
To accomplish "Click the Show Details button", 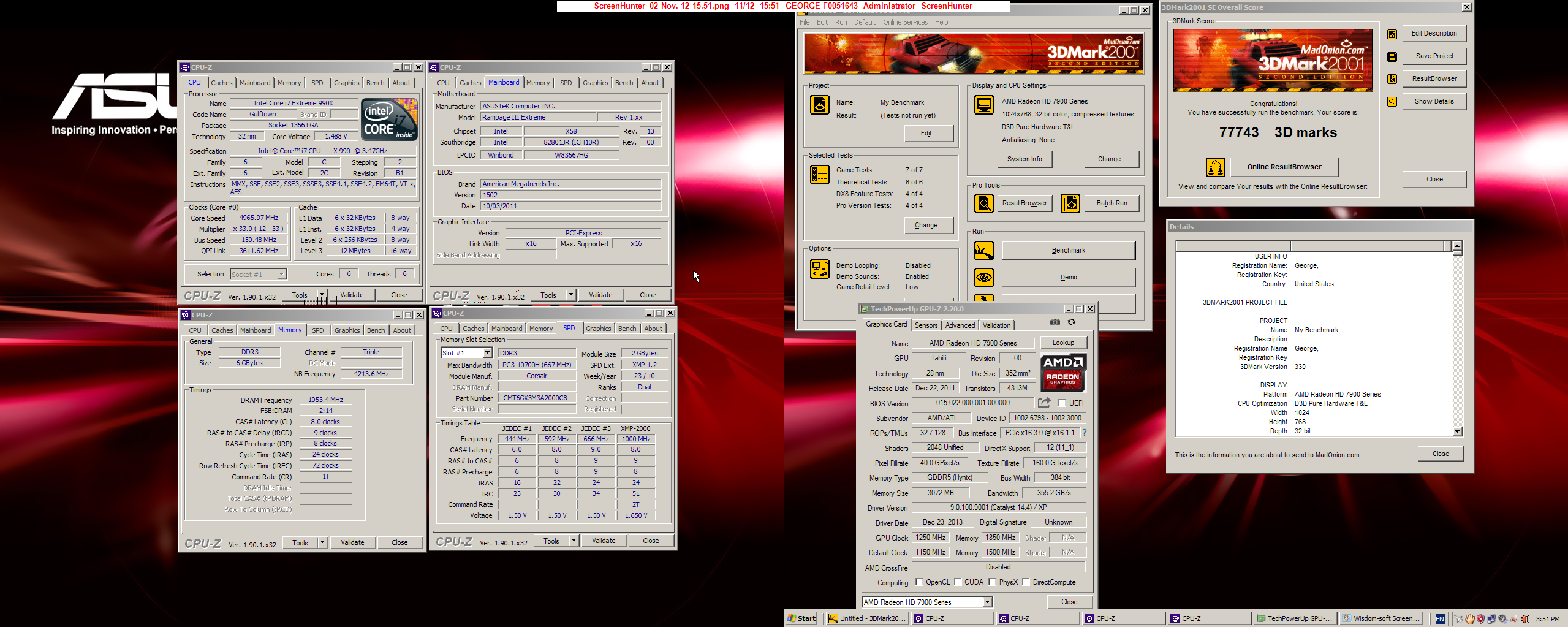I will tap(1434, 102).
